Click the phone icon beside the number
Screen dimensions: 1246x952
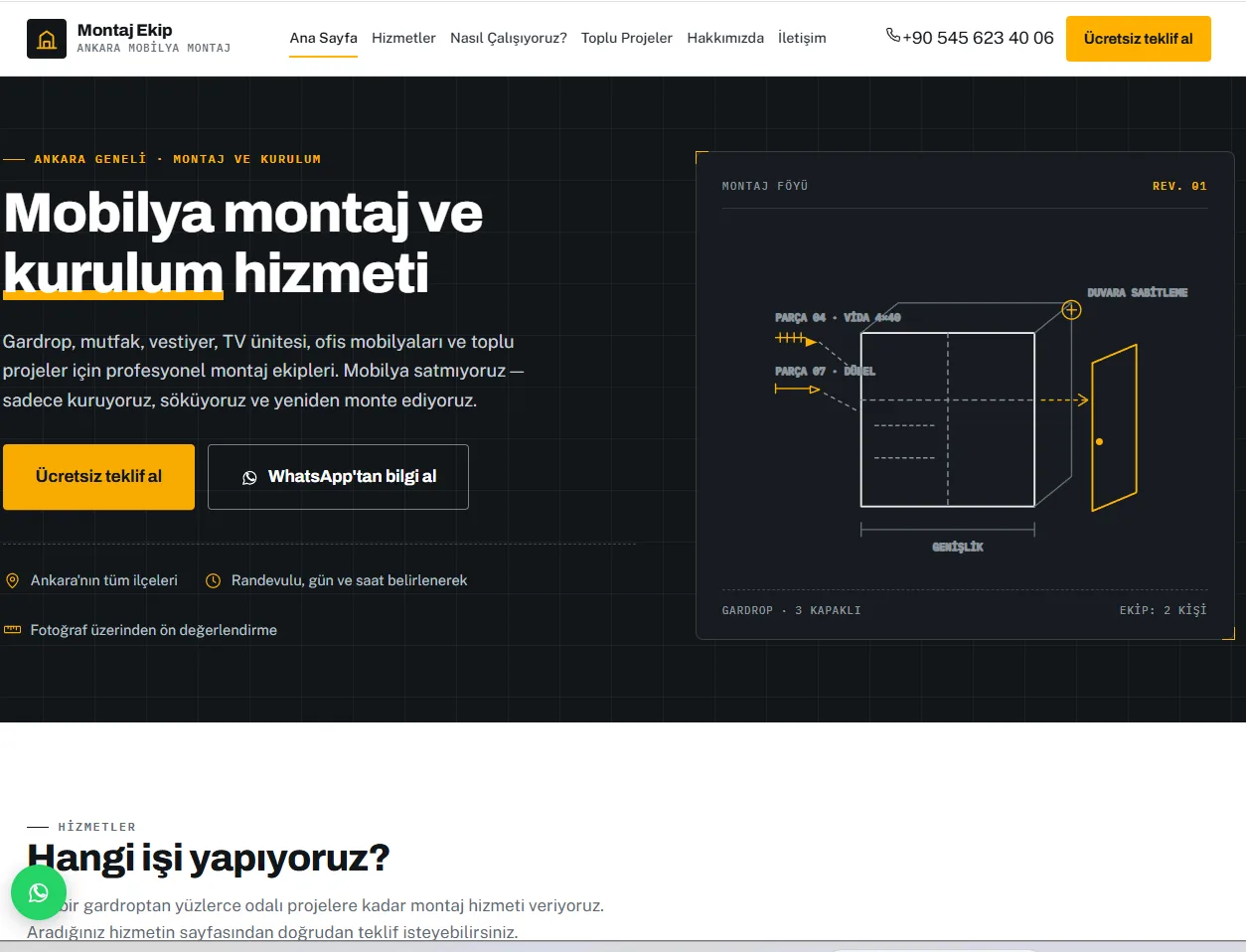pos(892,36)
